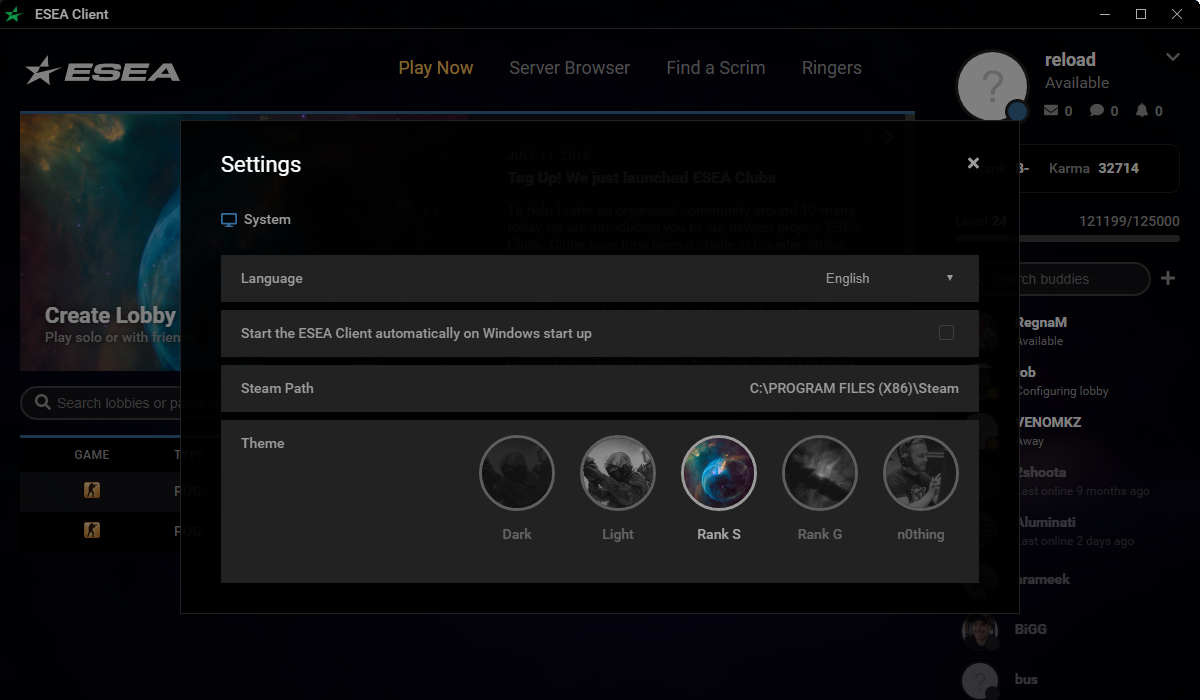This screenshot has height=700, width=1200.
Task: Open buddy BiGG
Action: 1030,629
